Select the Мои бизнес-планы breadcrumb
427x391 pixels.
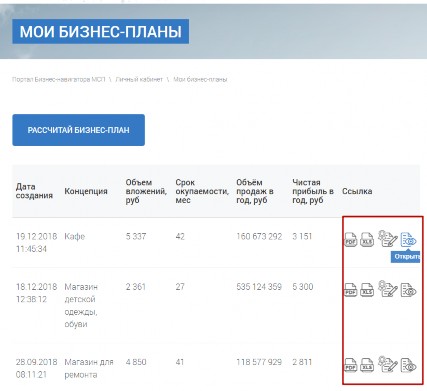(x=200, y=80)
